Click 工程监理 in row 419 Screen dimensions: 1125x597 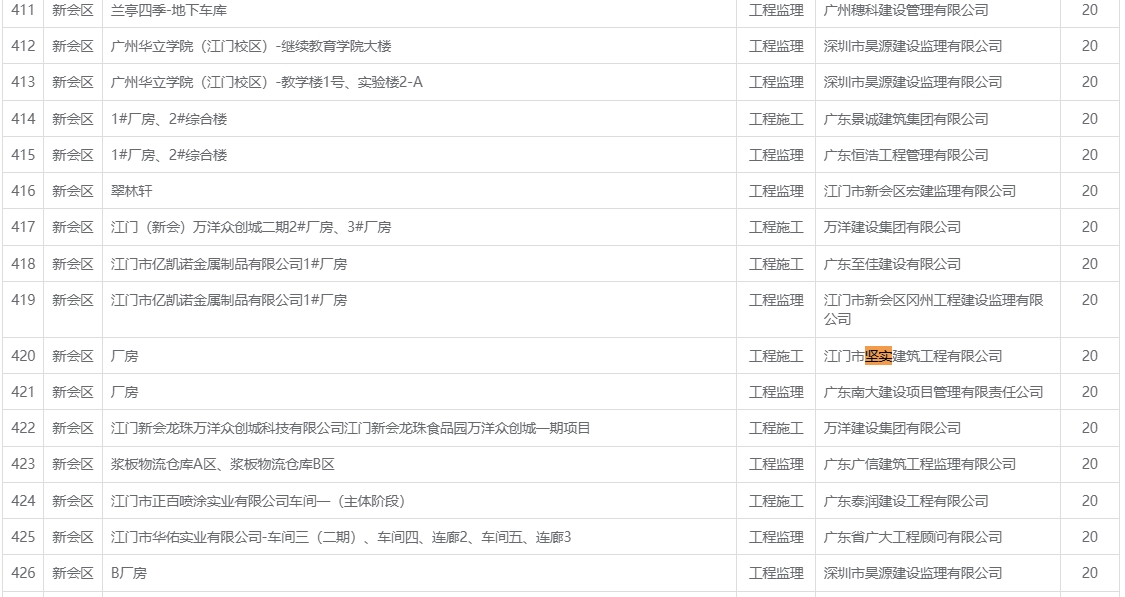[x=776, y=300]
